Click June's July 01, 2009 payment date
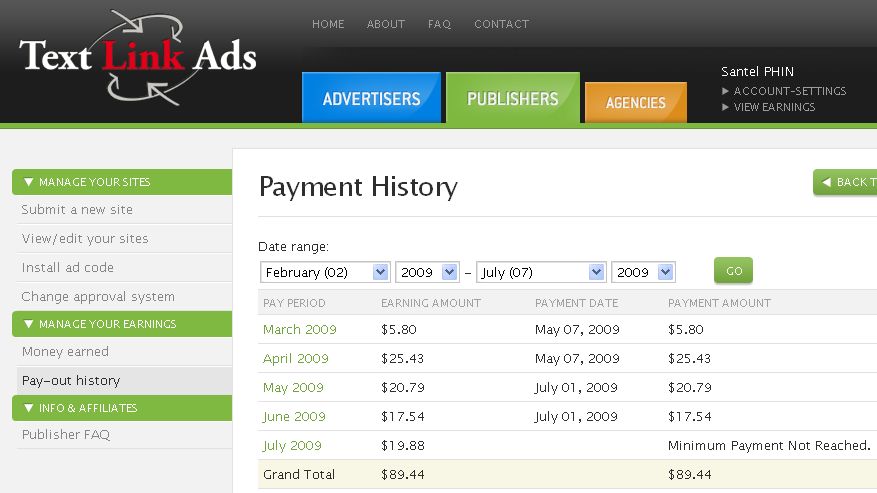Viewport: 877px width, 493px height. (x=576, y=416)
